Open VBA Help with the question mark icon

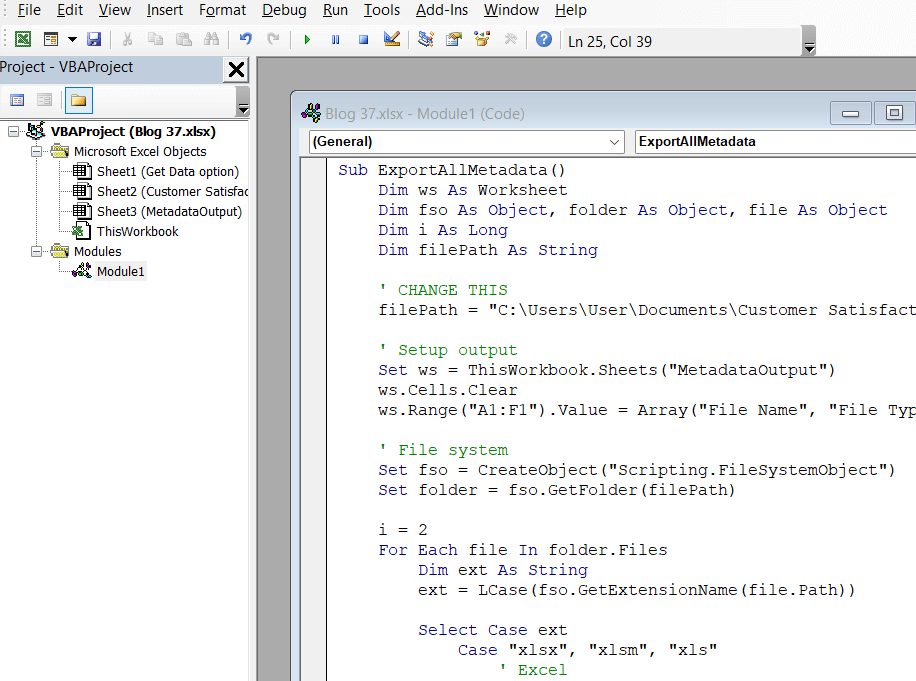point(542,38)
